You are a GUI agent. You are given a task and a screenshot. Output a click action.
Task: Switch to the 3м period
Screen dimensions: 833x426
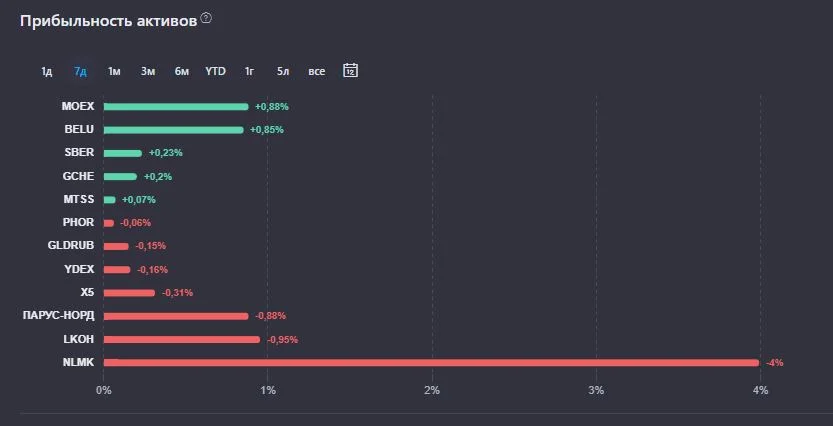[x=148, y=71]
